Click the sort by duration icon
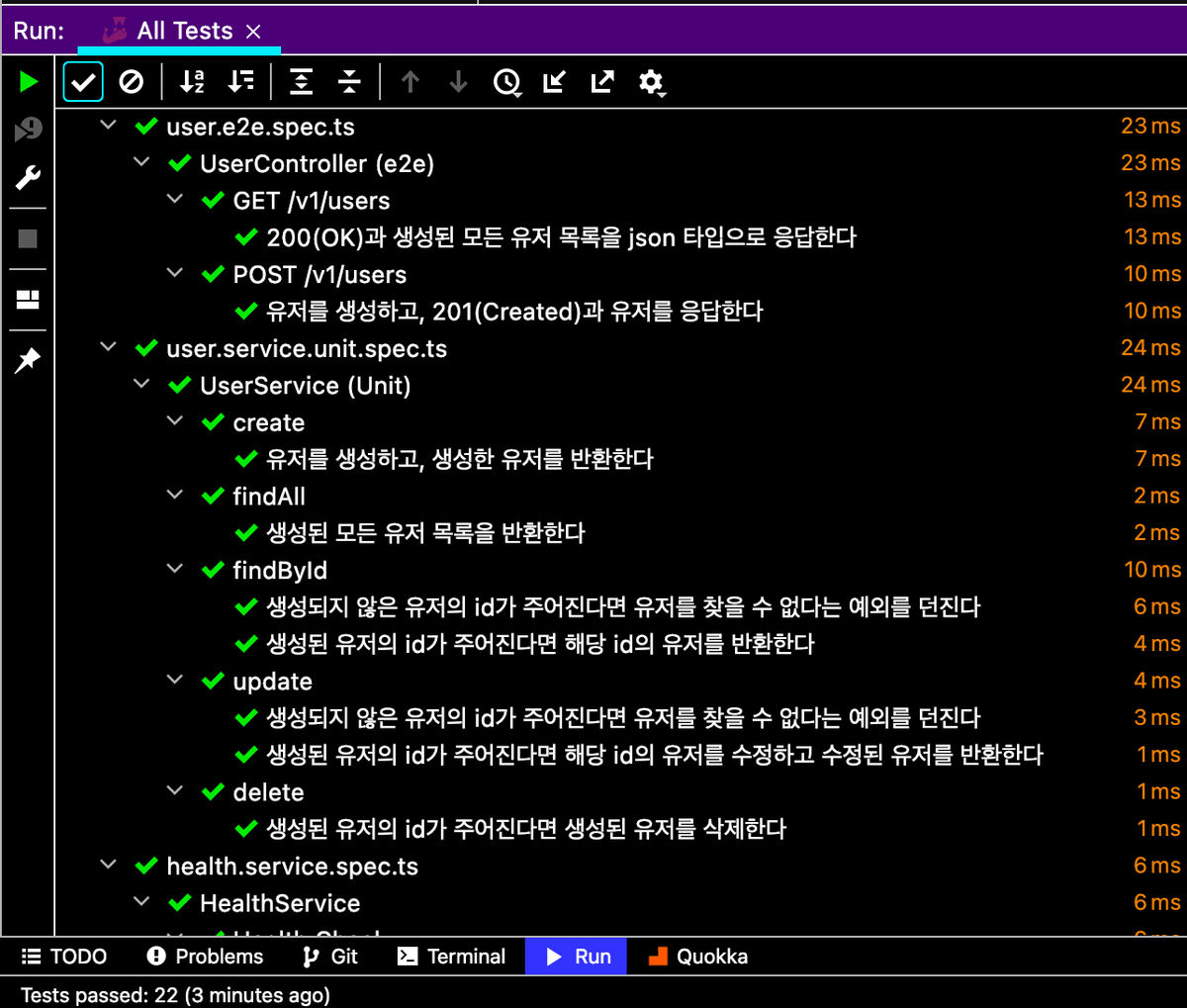Image resolution: width=1187 pixels, height=1008 pixels. (240, 81)
